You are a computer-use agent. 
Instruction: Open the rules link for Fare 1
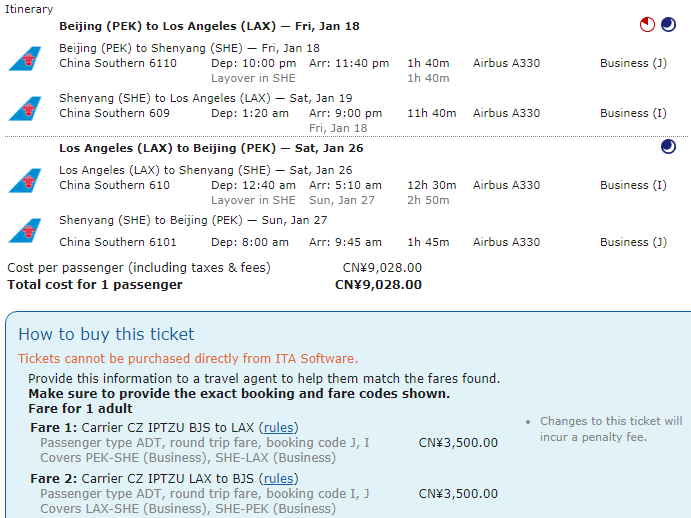tap(279, 428)
